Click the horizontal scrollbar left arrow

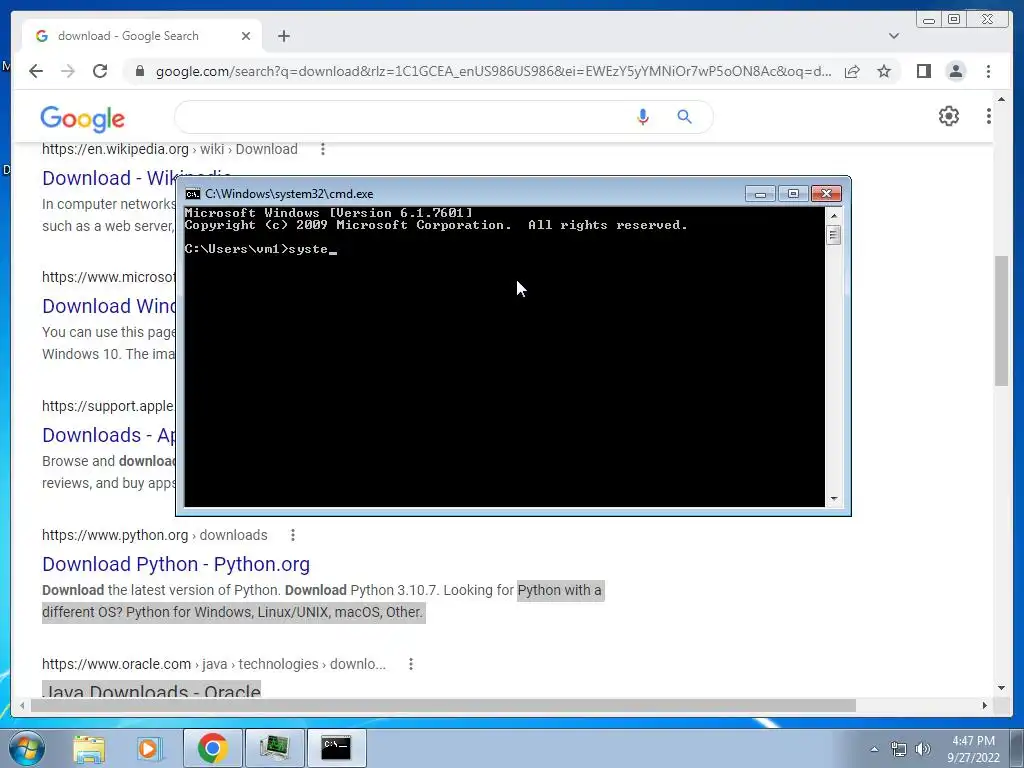pyautogui.click(x=22, y=705)
